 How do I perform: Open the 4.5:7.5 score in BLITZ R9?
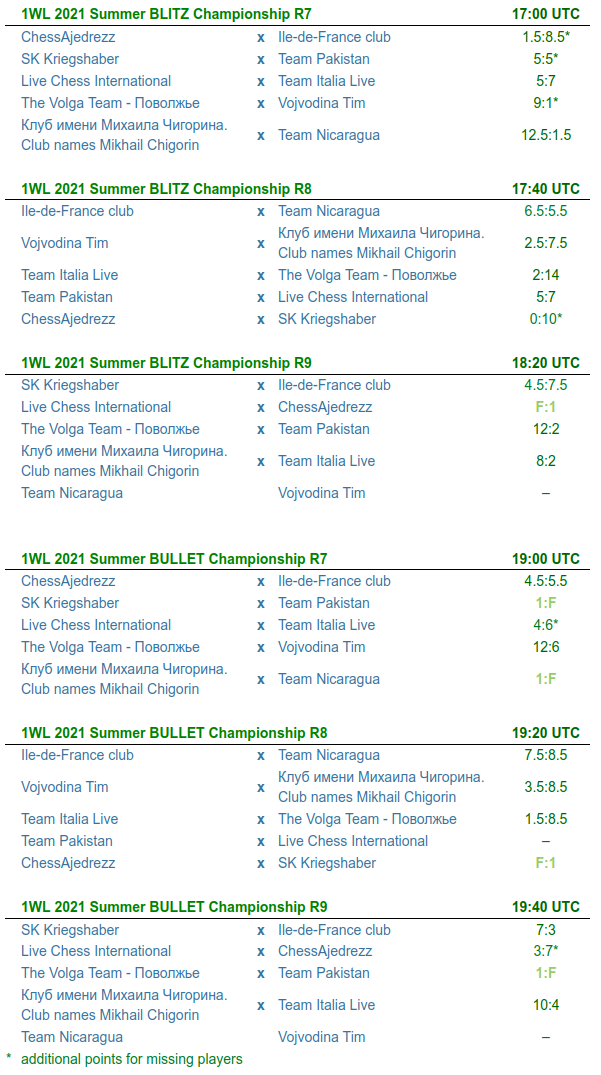[546, 385]
